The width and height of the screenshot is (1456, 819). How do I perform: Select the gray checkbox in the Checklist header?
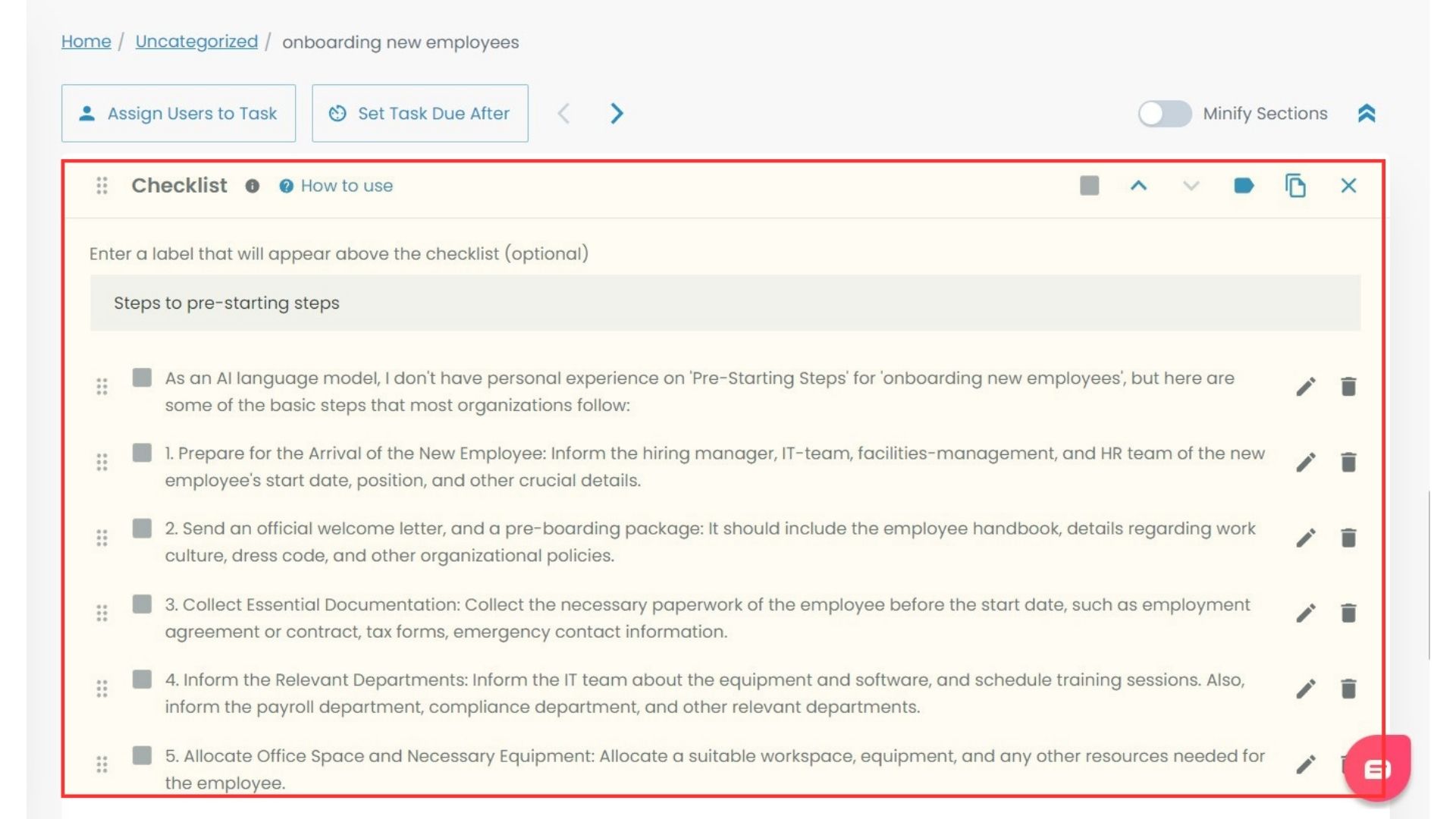(1090, 185)
